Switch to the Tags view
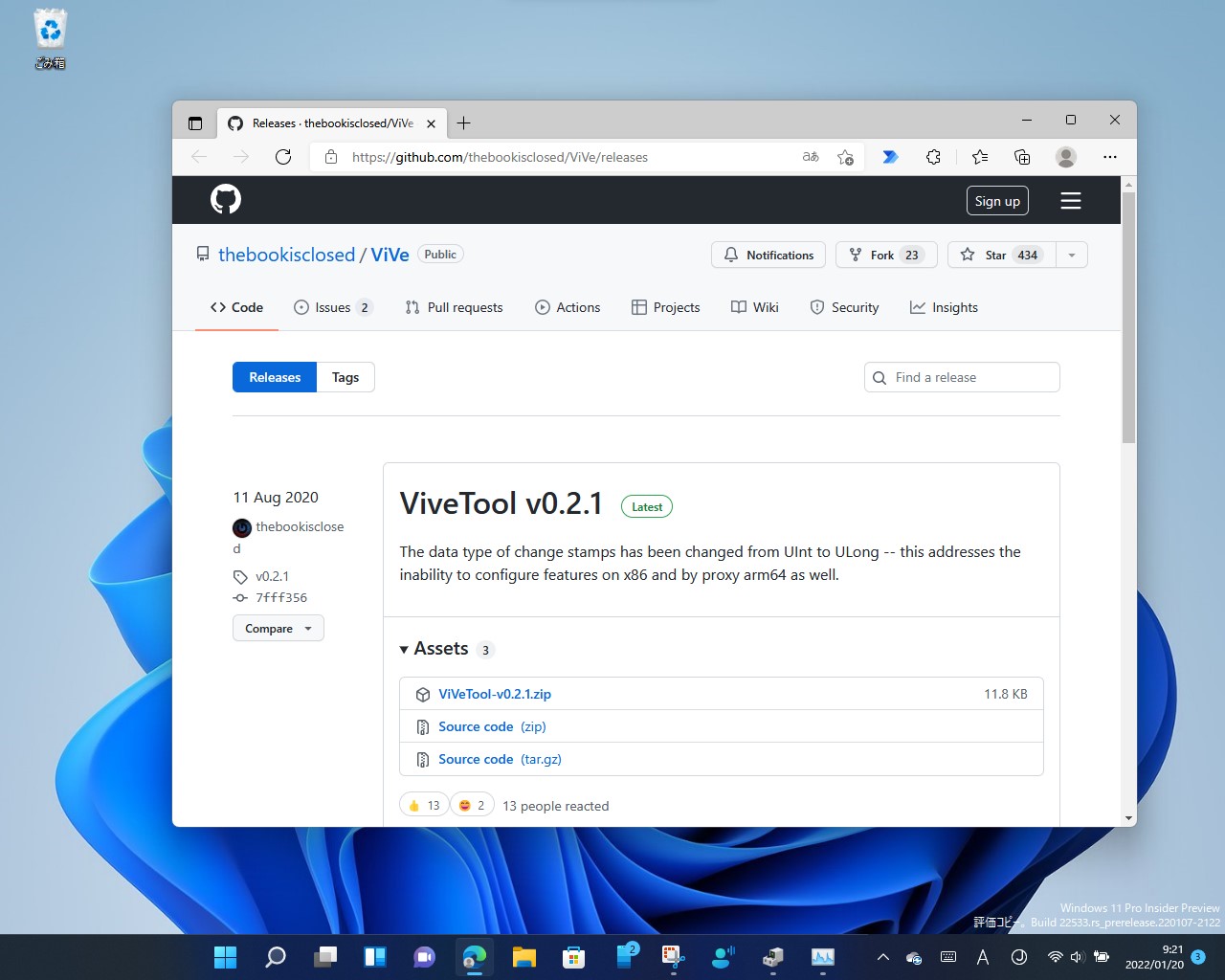Viewport: 1225px width, 980px height. click(345, 377)
